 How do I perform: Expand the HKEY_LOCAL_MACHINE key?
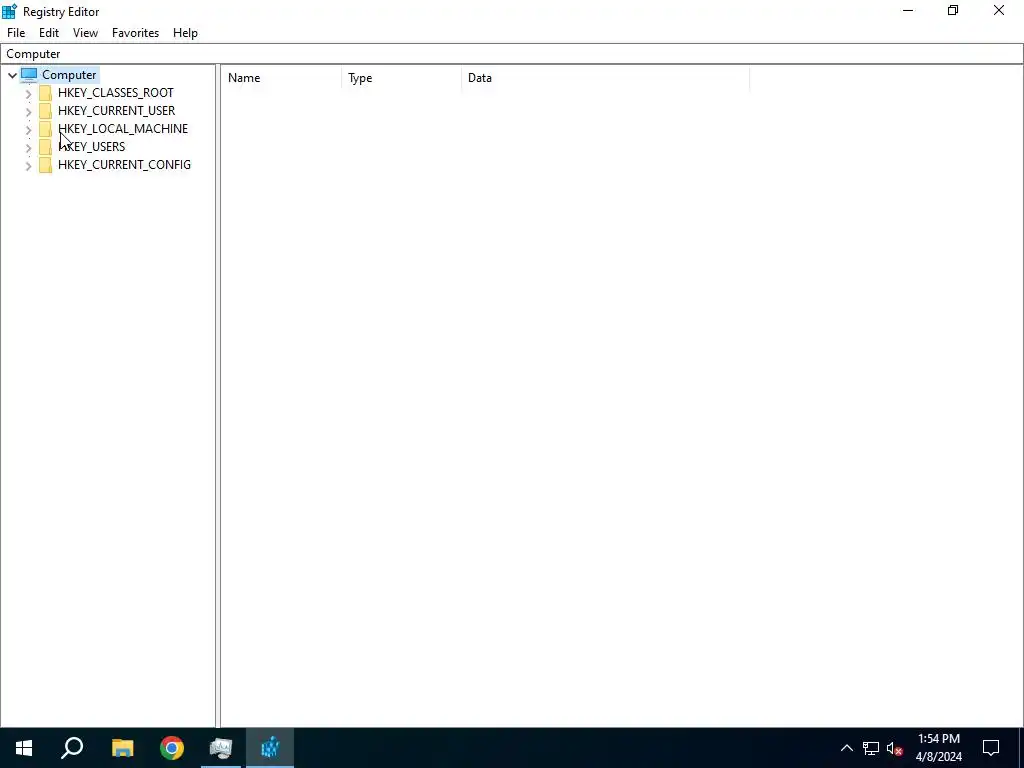28,129
